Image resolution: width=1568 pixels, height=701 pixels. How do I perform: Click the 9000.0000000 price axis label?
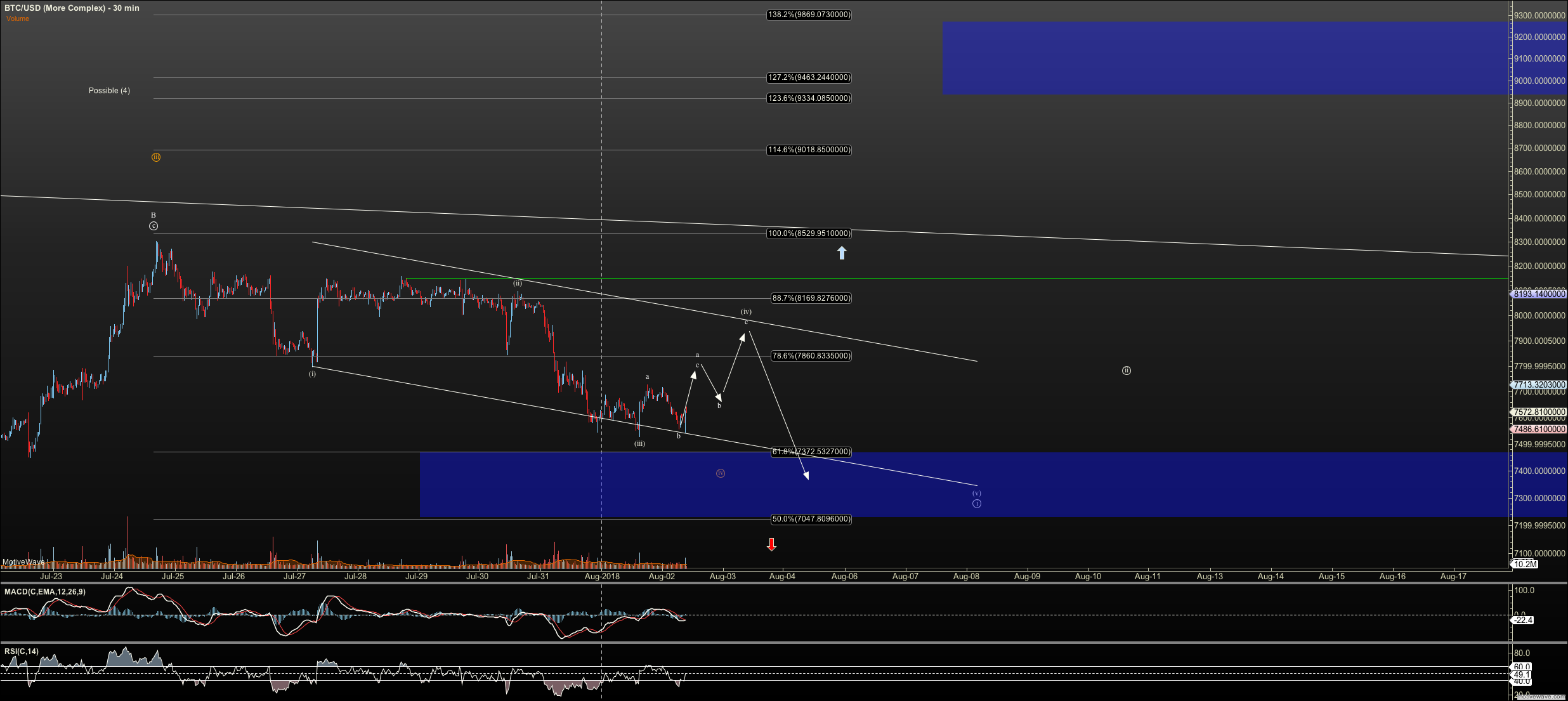[x=1539, y=81]
